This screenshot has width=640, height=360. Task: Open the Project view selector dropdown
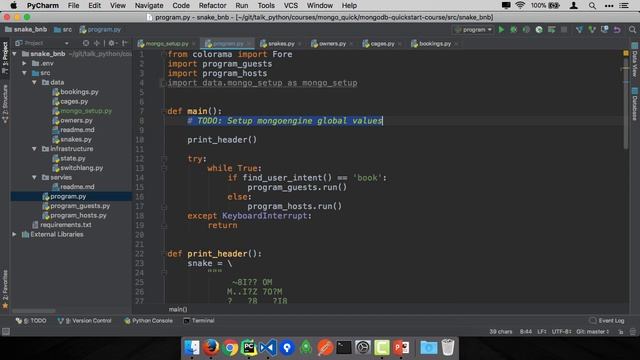(42, 43)
